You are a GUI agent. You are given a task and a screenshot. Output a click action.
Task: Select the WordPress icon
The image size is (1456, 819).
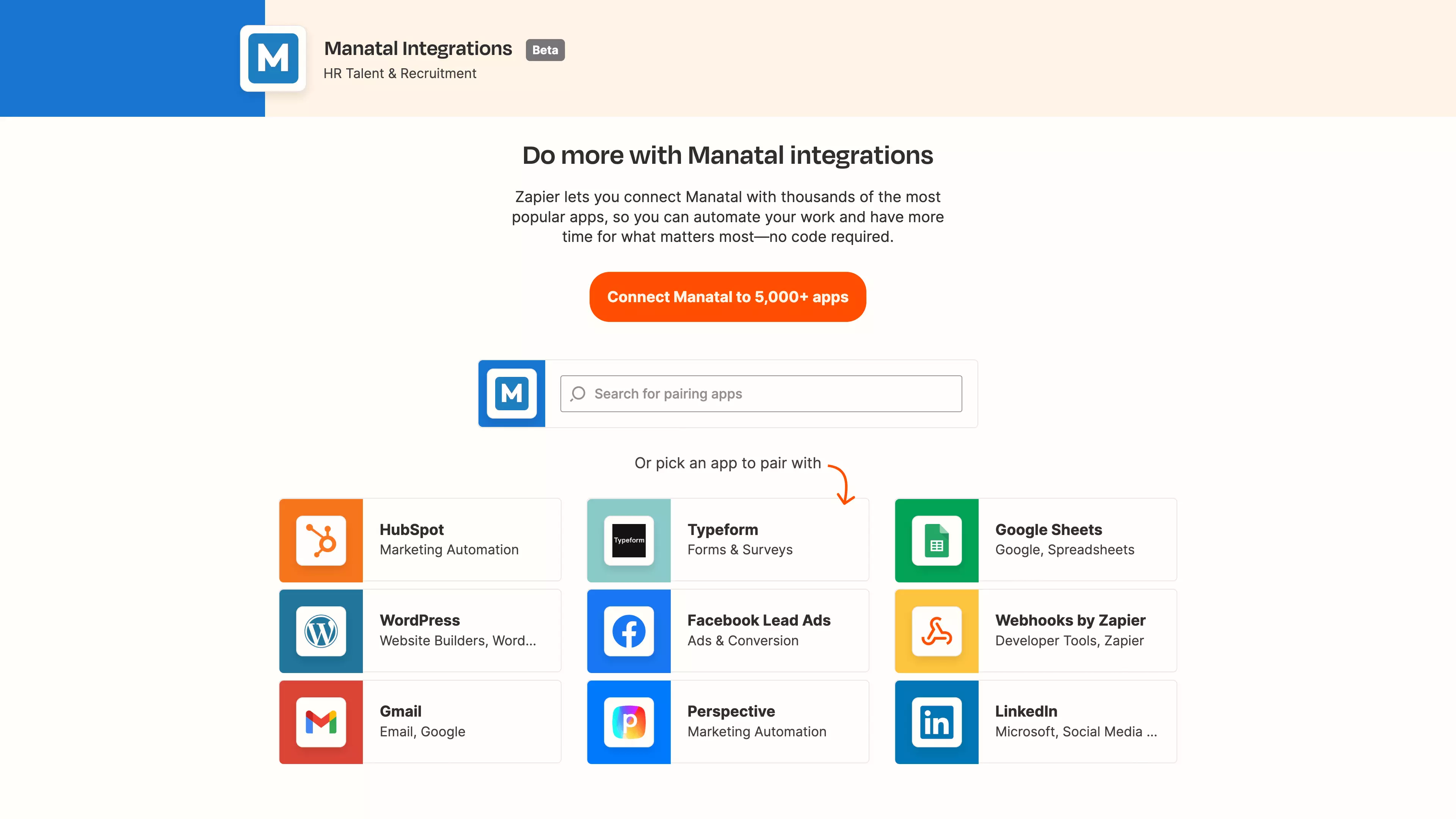point(320,631)
